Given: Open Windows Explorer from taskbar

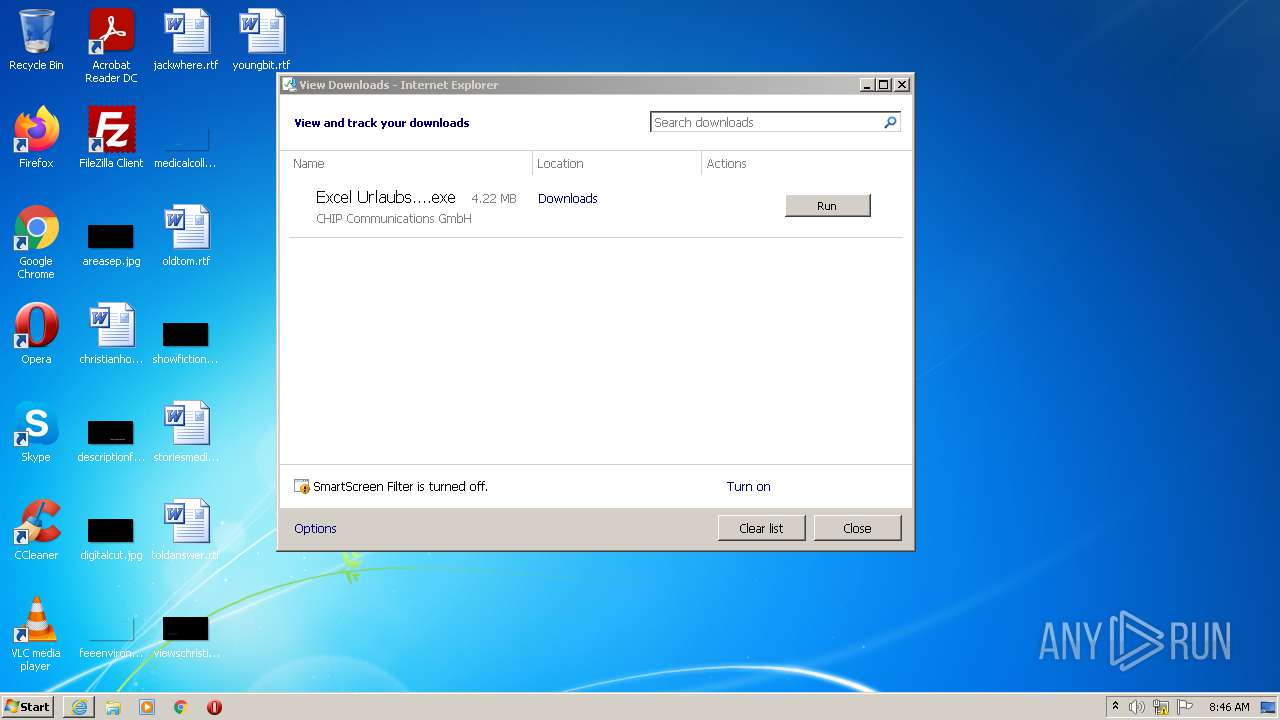Looking at the screenshot, I should click(x=113, y=707).
